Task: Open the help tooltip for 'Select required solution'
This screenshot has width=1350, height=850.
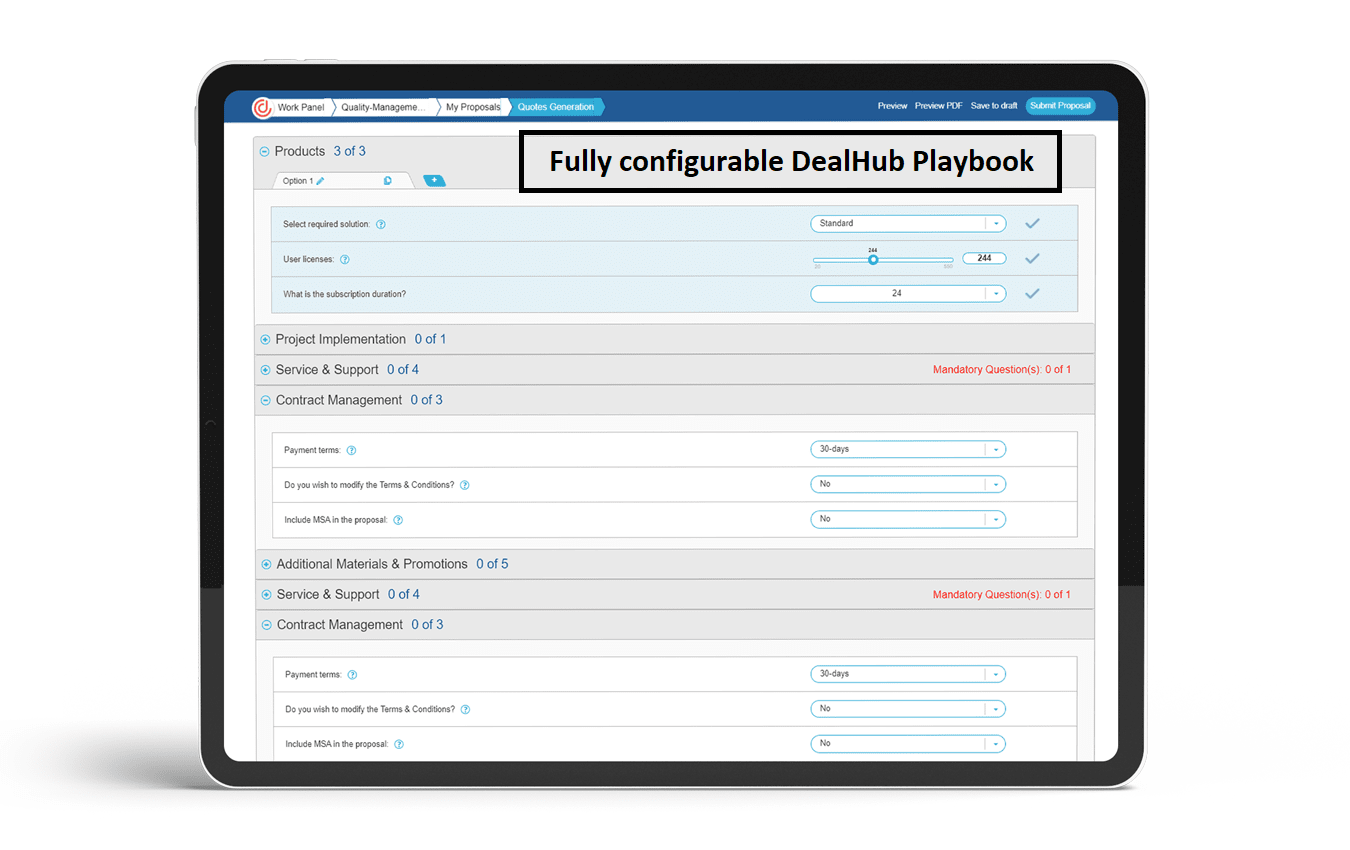Action: tap(381, 225)
